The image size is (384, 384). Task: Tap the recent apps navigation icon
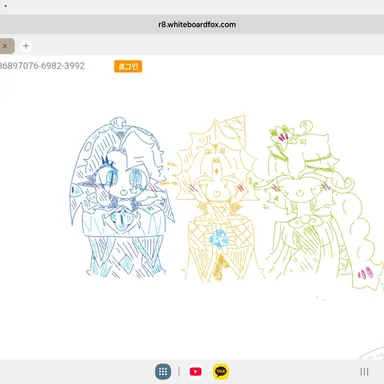pos(364,372)
